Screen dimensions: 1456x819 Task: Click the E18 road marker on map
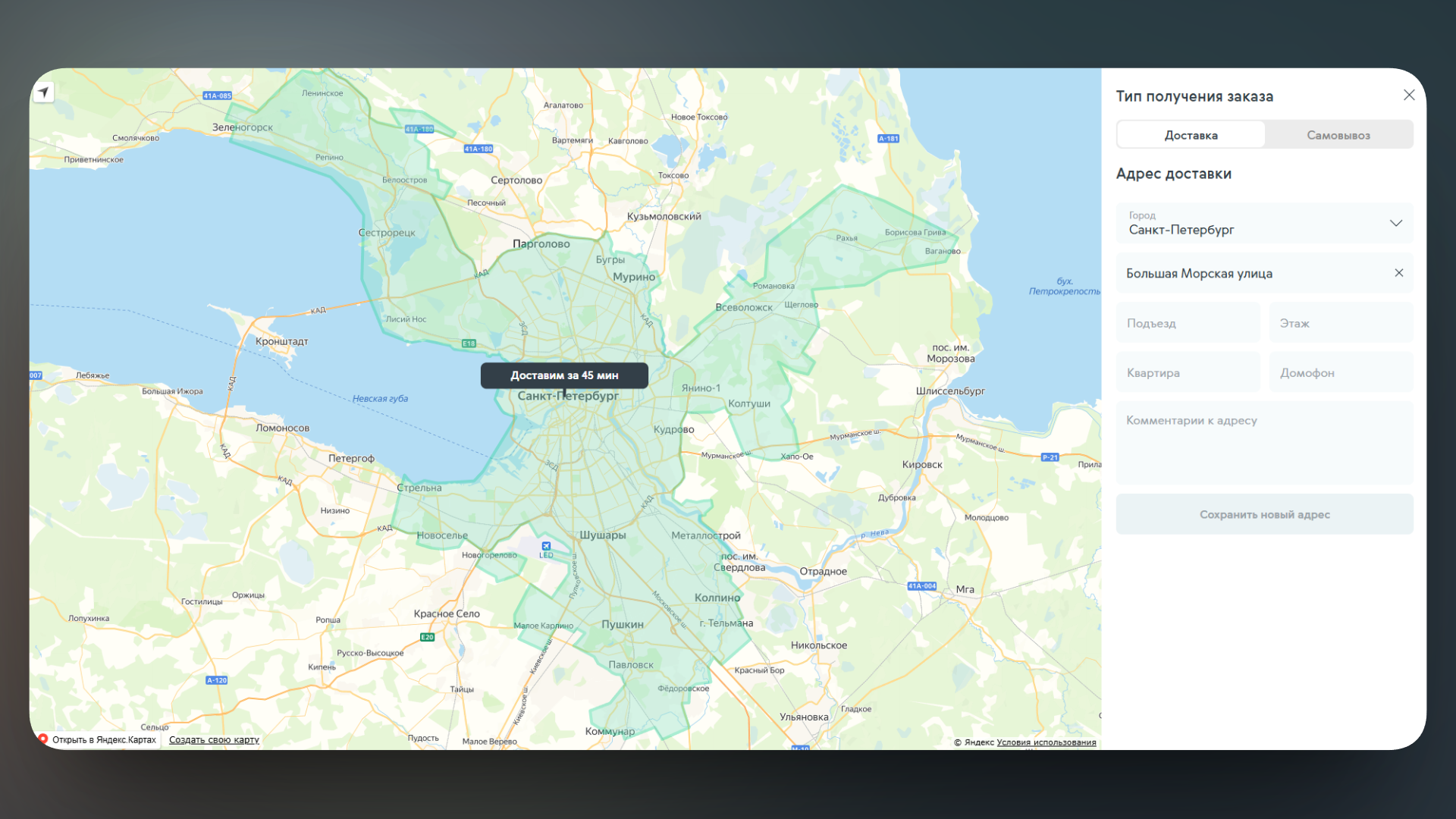(469, 344)
